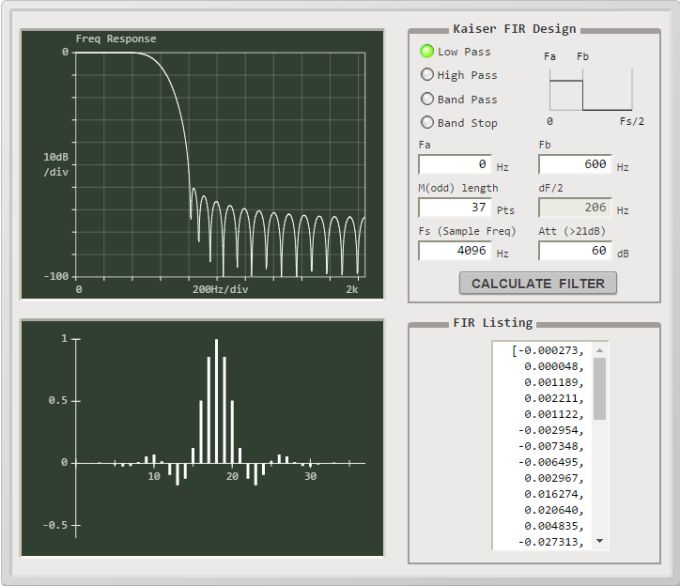Click the Fa frequency input field
Screen dimensions: 680x586
(455, 164)
